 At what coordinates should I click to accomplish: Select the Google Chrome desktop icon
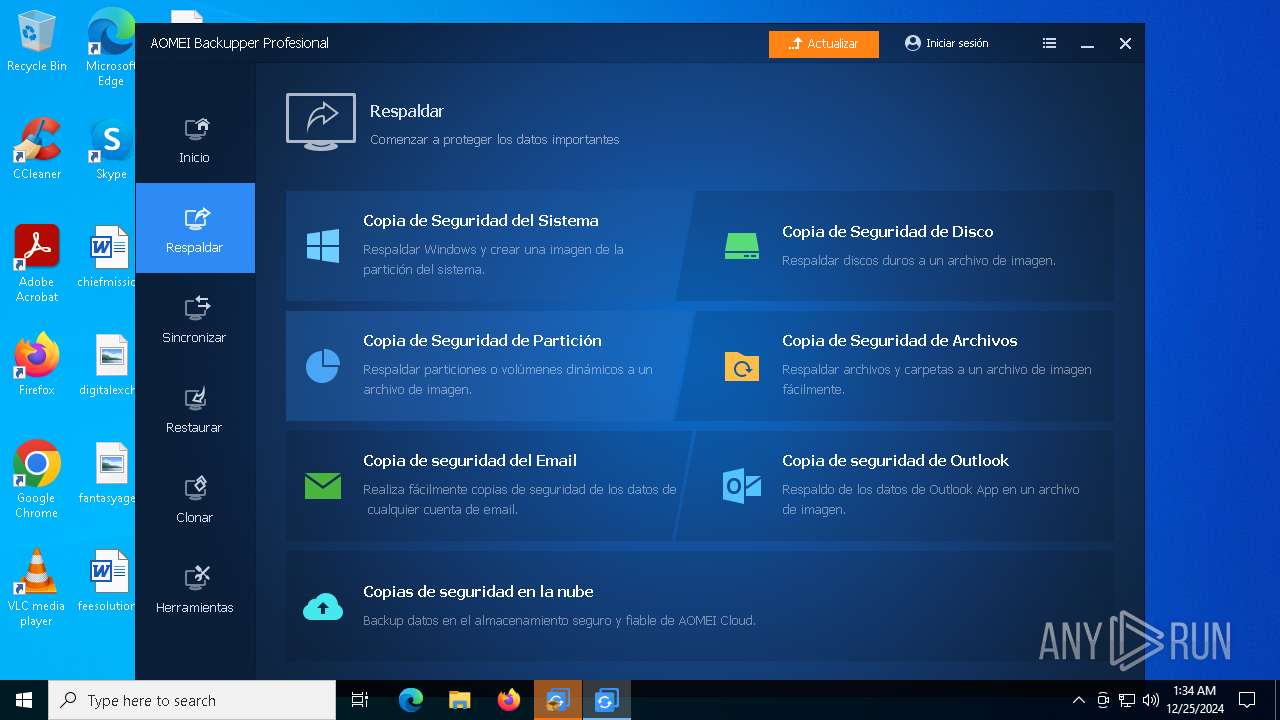pos(37,480)
